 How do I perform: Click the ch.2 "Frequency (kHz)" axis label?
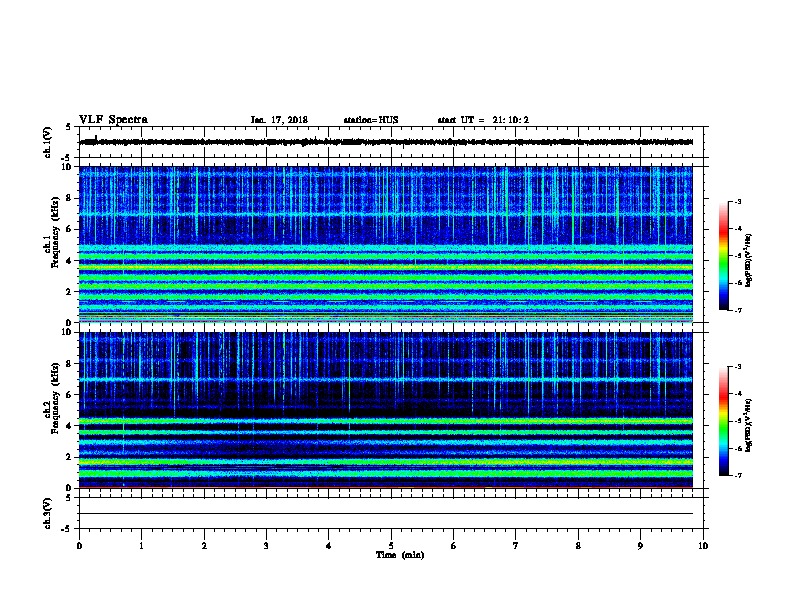[55, 398]
